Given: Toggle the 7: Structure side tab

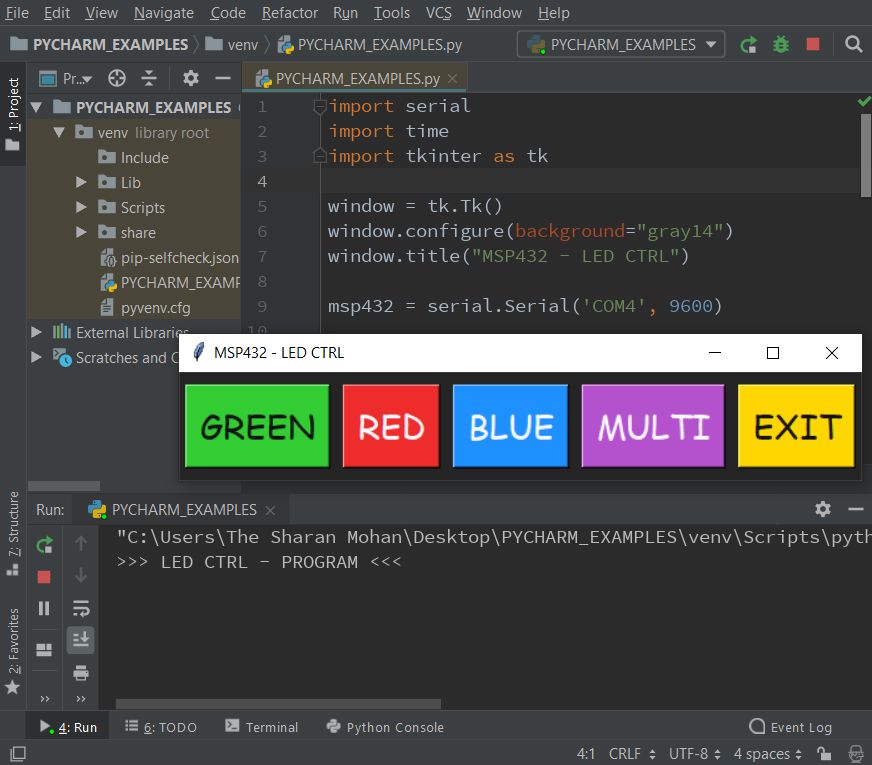Looking at the screenshot, I should click(13, 534).
